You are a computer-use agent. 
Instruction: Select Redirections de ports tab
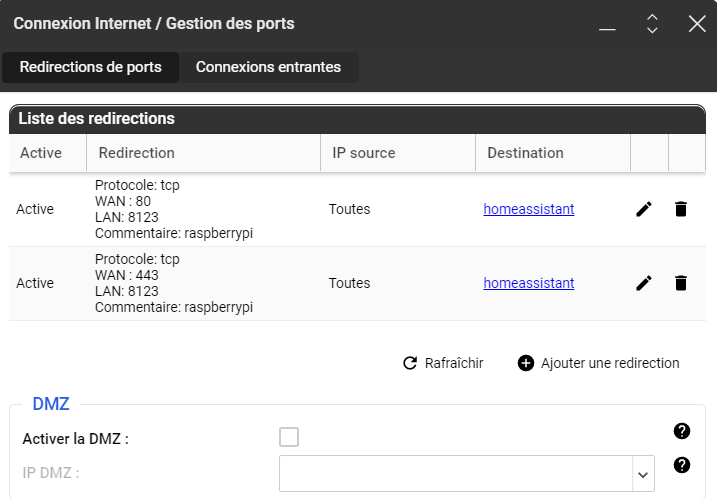click(90, 67)
